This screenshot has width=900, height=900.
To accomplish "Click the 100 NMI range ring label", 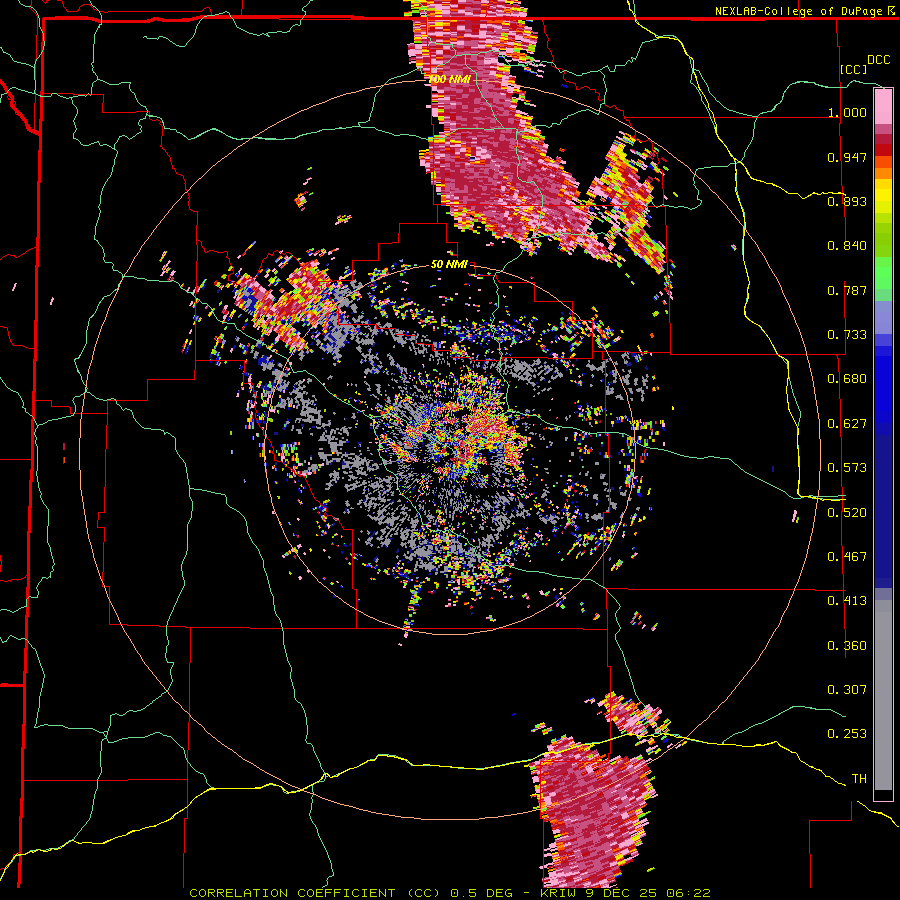I will tap(449, 79).
